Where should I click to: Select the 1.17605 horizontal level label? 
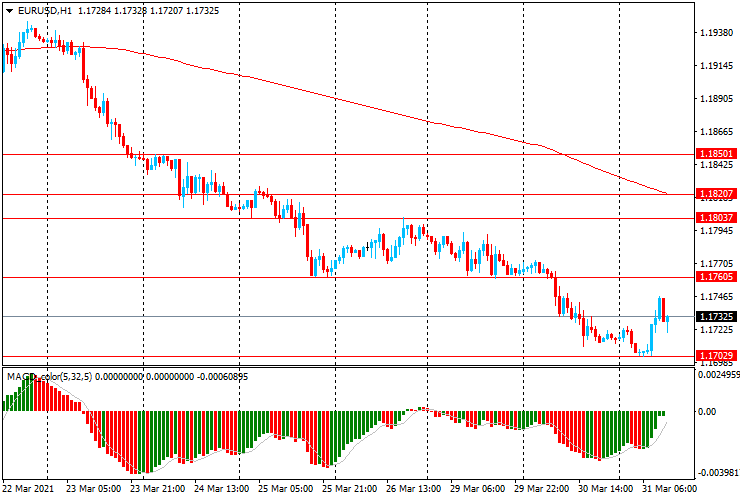tap(716, 277)
